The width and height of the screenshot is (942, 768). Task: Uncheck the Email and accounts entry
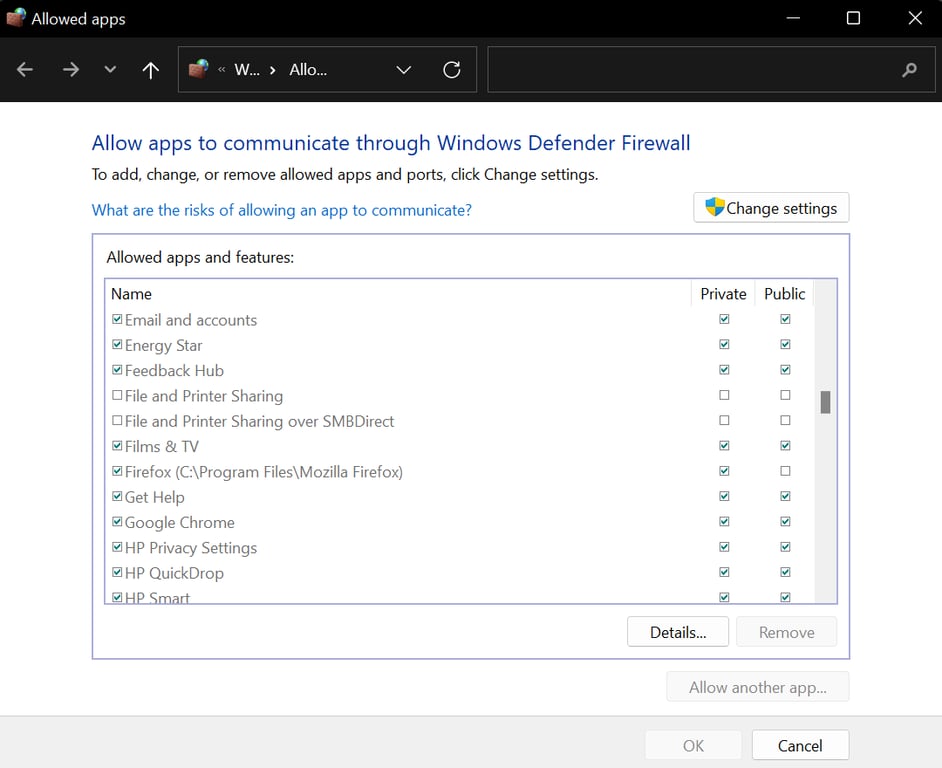[x=117, y=319]
